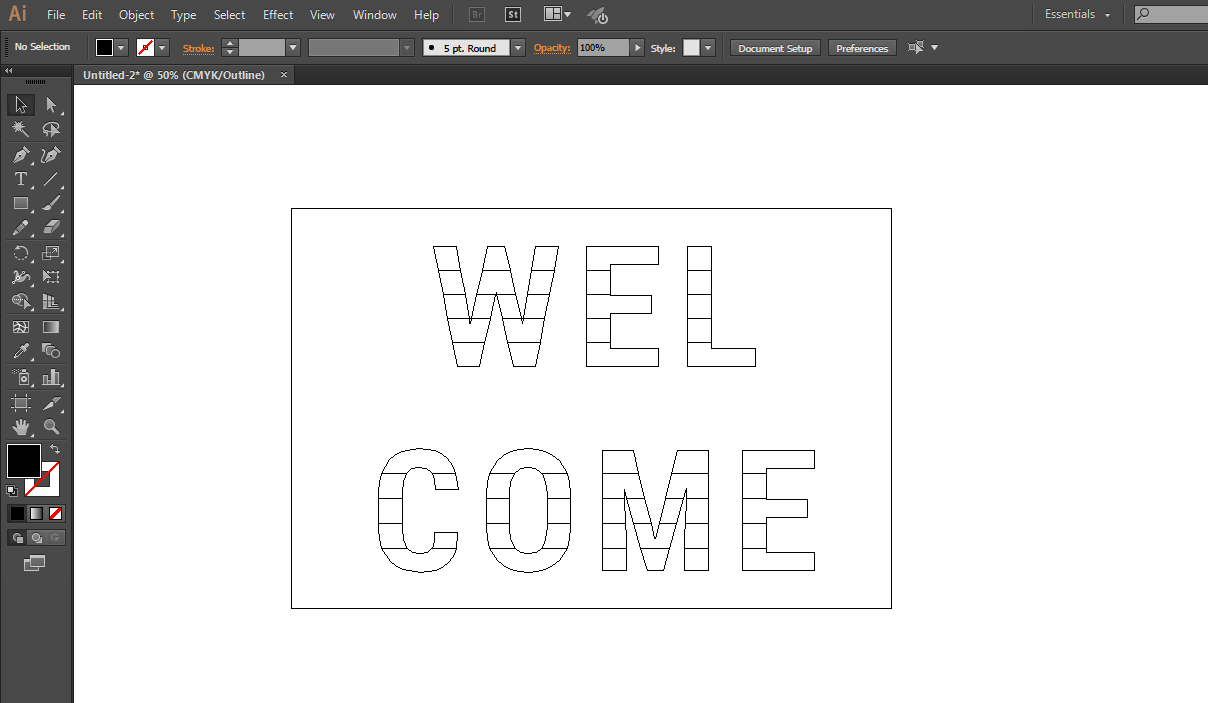The width and height of the screenshot is (1208, 703).
Task: Enable Draw Normal mode
Action: pos(17,538)
